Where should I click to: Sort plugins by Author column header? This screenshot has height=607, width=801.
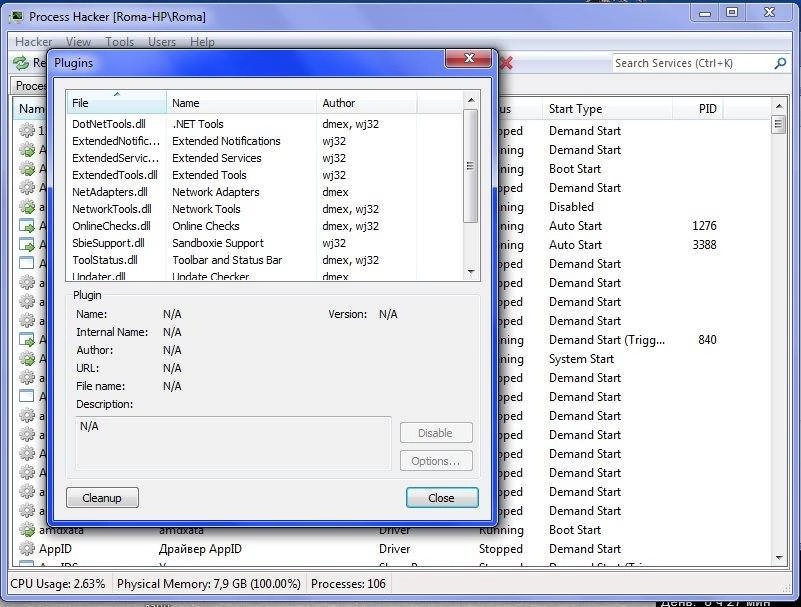click(366, 103)
